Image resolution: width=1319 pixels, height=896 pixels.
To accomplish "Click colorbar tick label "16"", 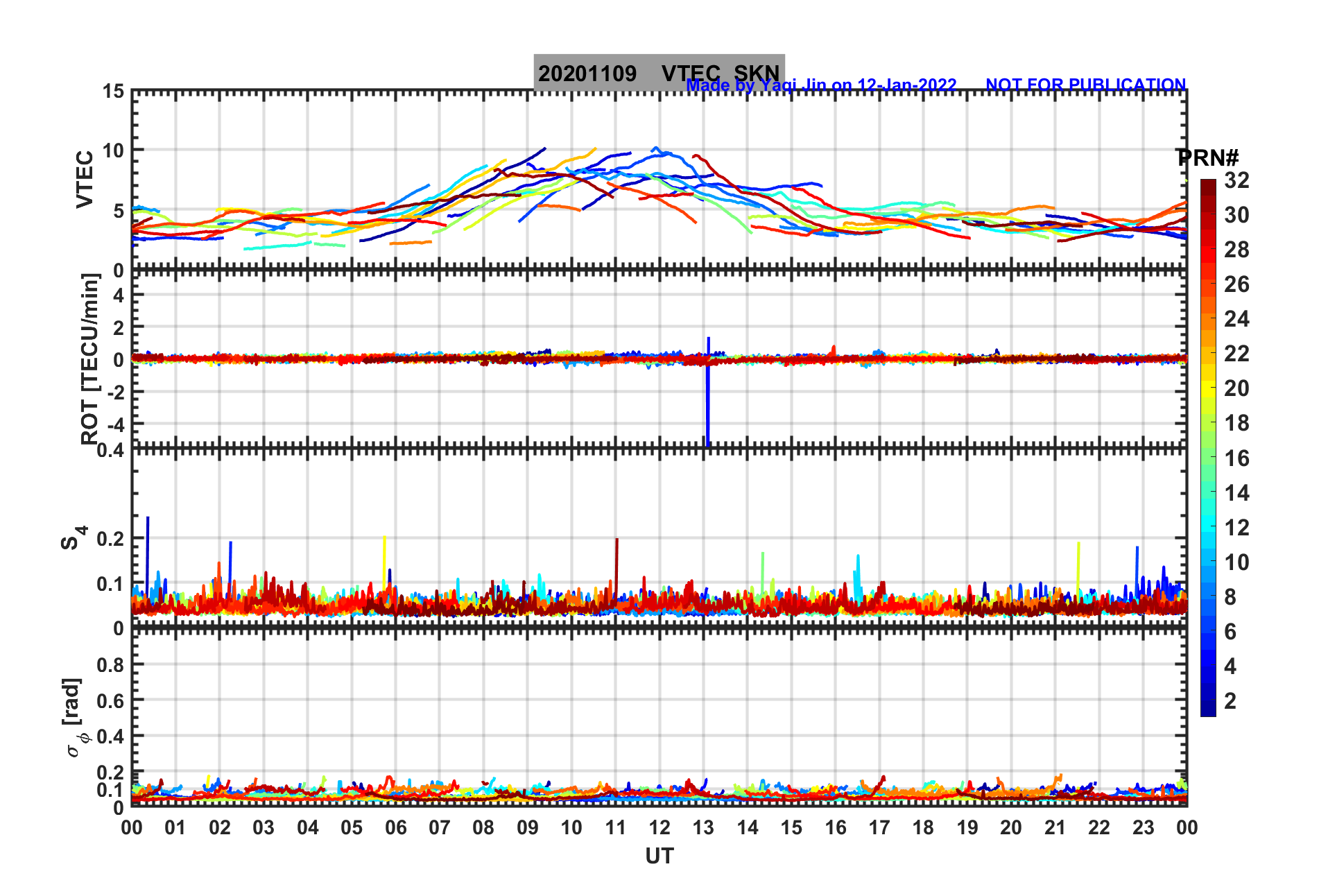I will [1236, 458].
